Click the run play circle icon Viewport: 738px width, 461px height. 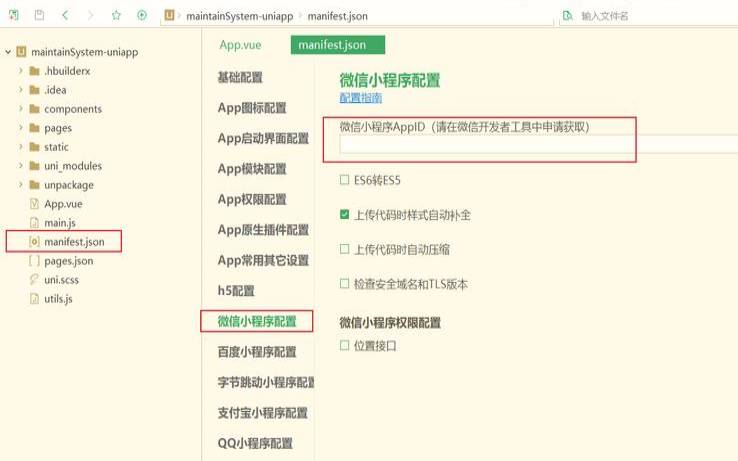(142, 15)
